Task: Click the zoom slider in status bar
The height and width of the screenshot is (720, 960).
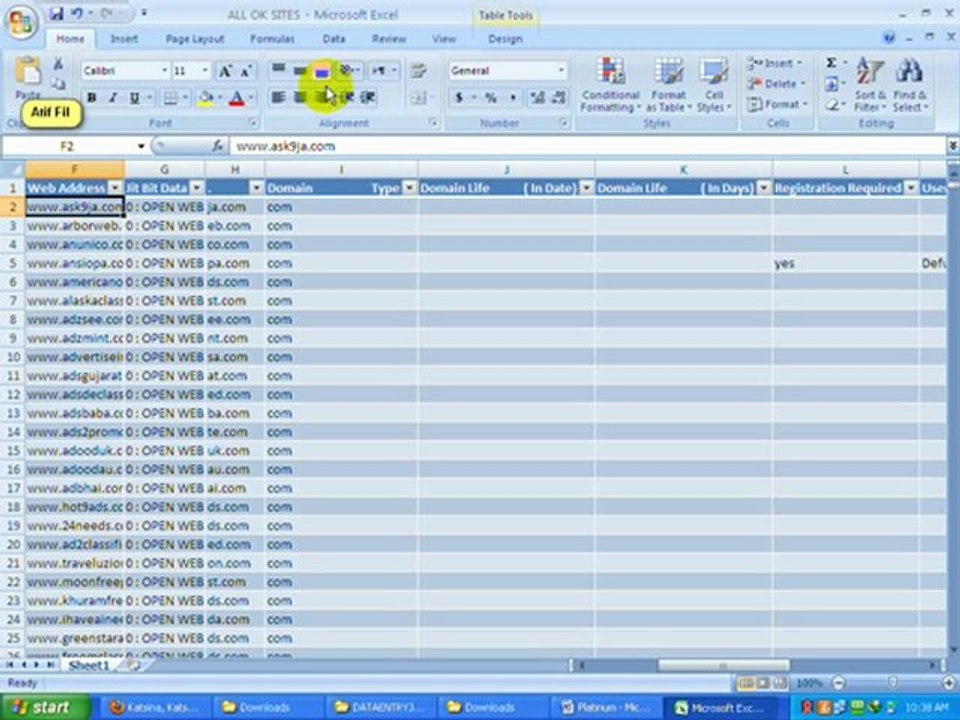Action: [893, 683]
